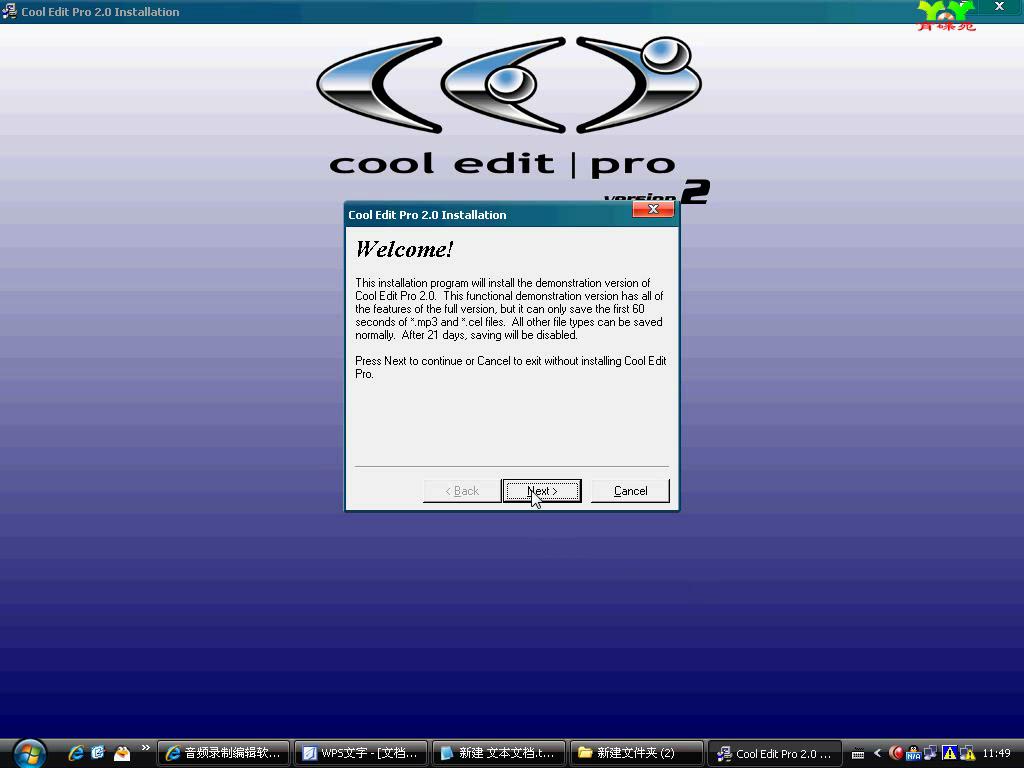Expand the quick launch overflow chevron
Image resolution: width=1024 pixels, height=768 pixels.
tap(145, 748)
